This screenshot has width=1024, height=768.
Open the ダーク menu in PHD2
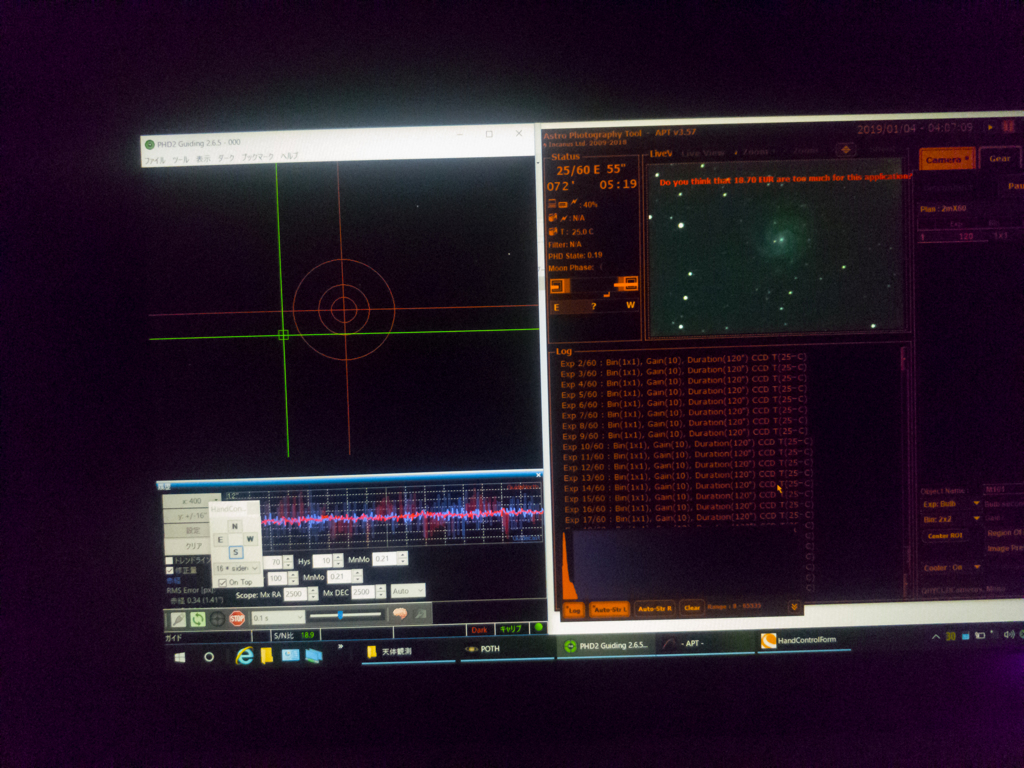coord(226,159)
